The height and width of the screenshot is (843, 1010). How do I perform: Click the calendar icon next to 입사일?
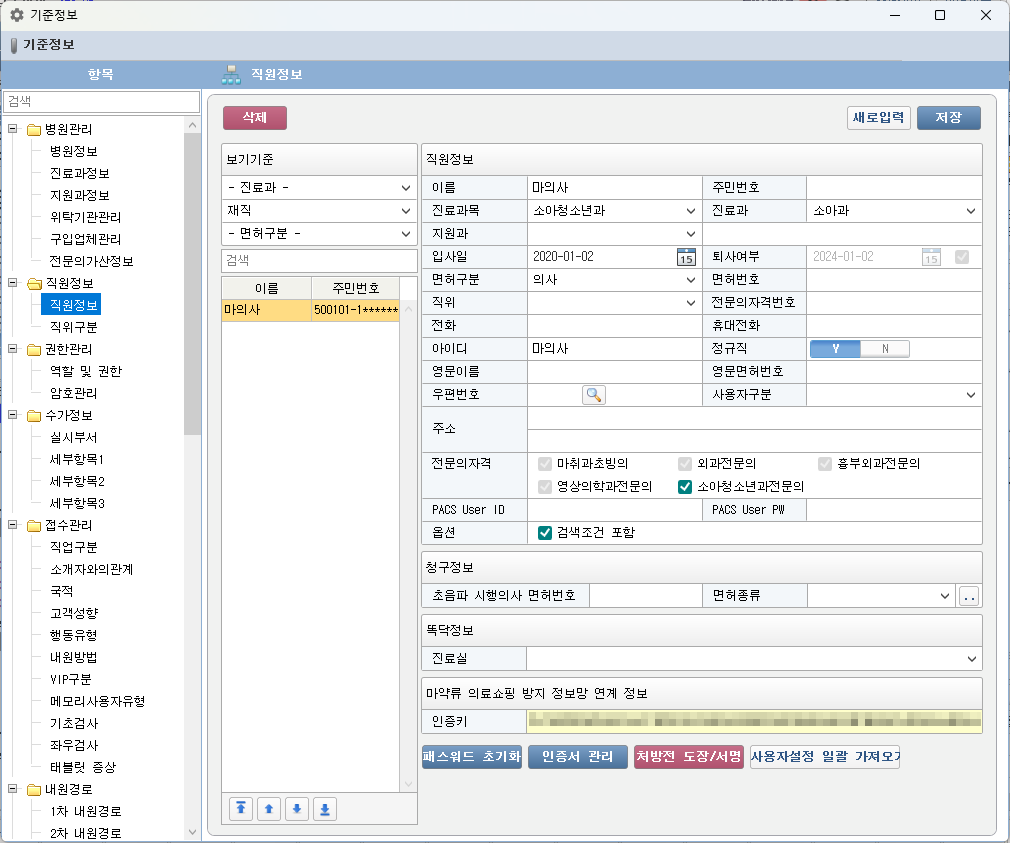pyautogui.click(x=686, y=257)
